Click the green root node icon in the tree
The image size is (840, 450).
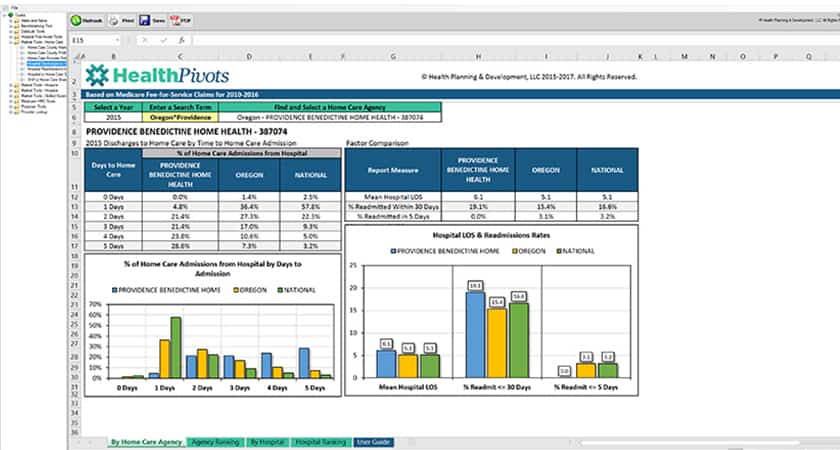tap(11, 15)
